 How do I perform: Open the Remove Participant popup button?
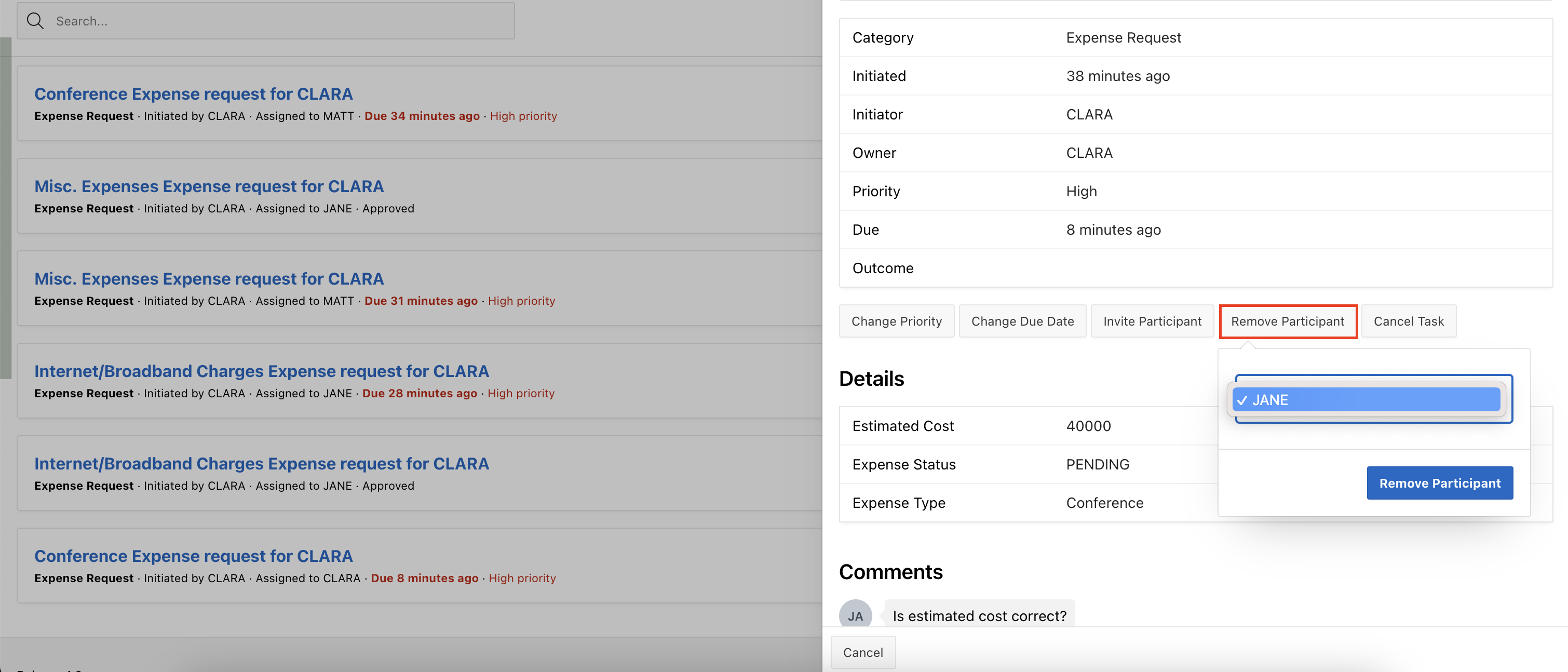(x=1288, y=321)
